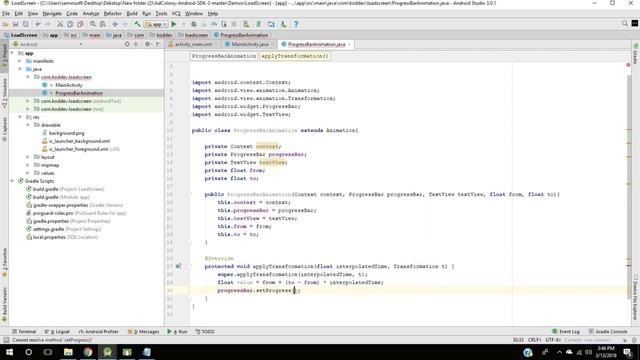Cut selection with the scissors icon
This screenshot has width=640, height=360.
[x=60, y=24]
